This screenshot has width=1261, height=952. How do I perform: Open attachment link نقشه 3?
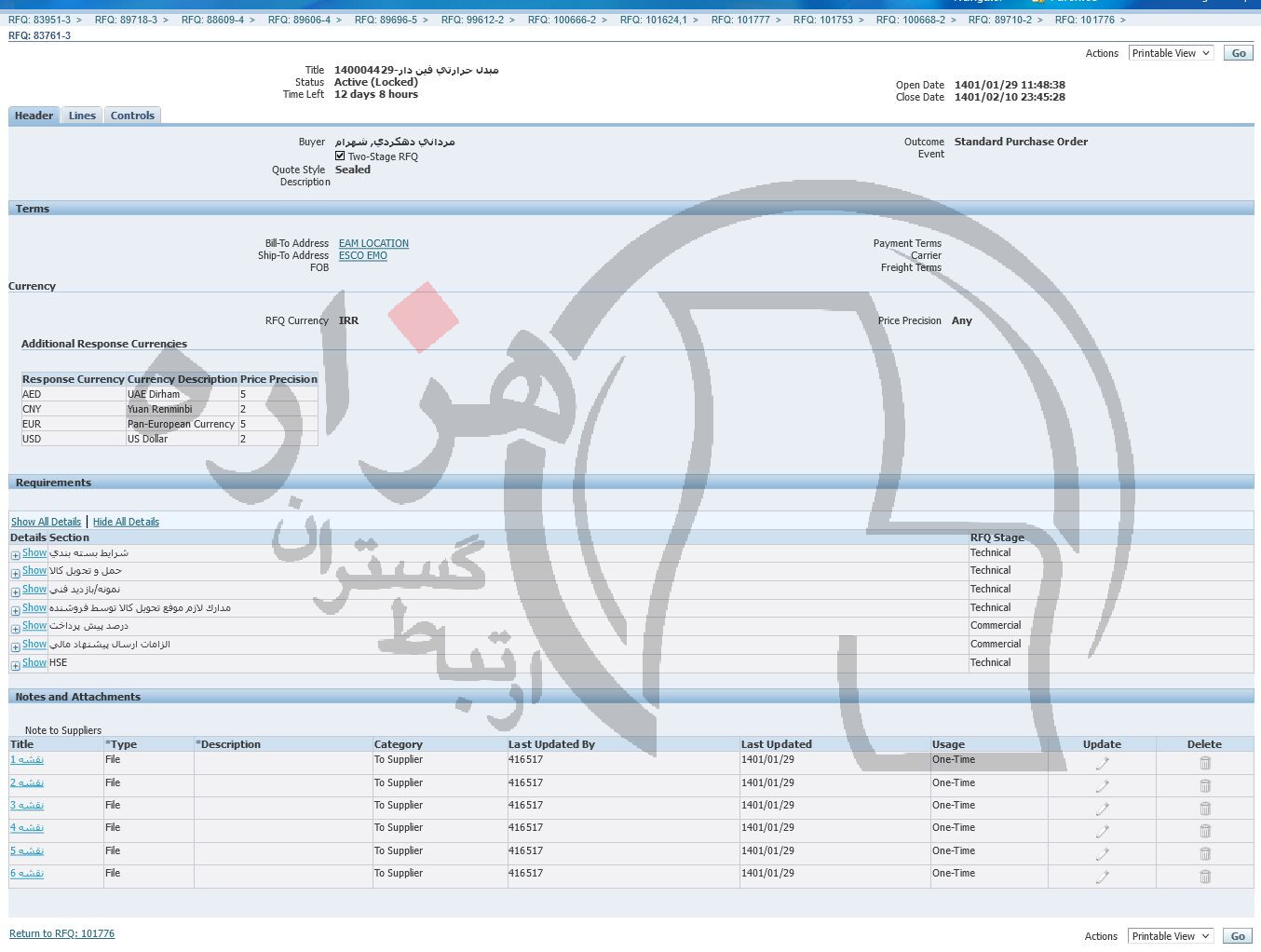[x=27, y=805]
